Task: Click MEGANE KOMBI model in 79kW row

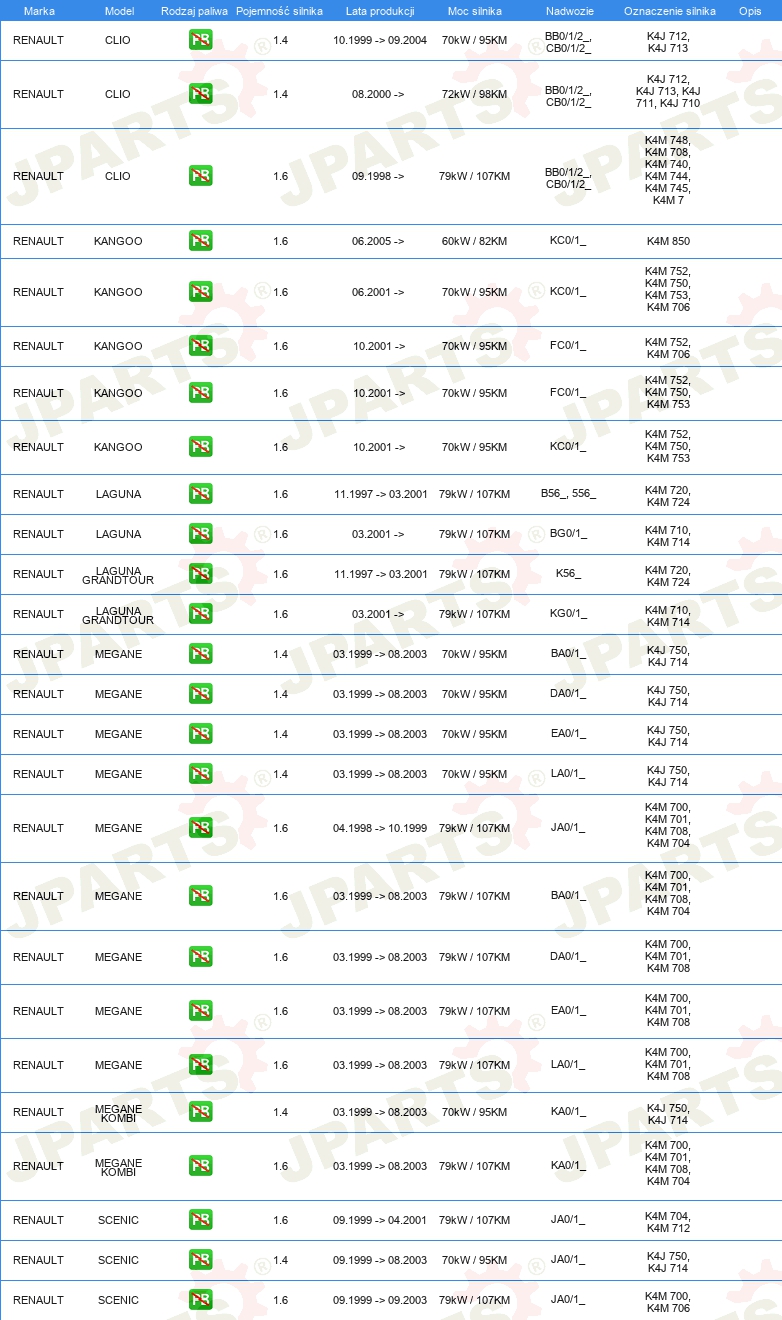Action: pyautogui.click(x=118, y=1168)
